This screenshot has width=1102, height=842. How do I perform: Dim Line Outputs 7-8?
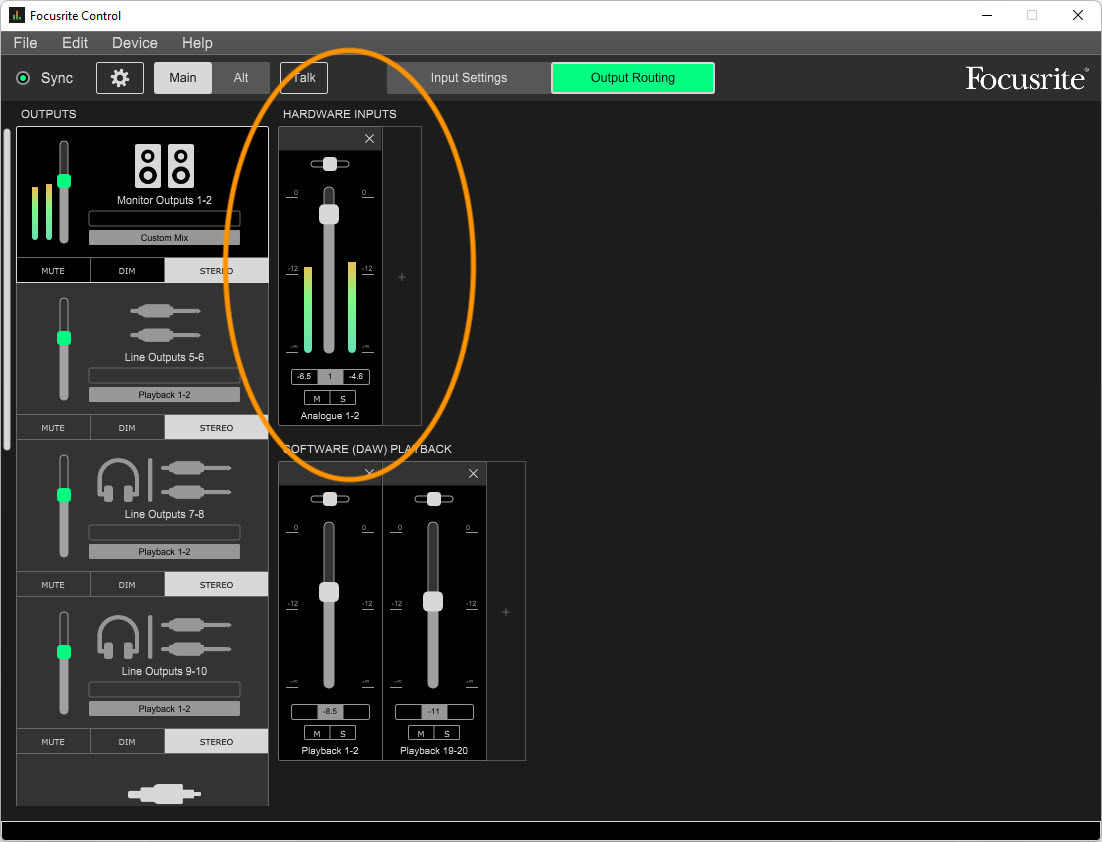click(127, 585)
